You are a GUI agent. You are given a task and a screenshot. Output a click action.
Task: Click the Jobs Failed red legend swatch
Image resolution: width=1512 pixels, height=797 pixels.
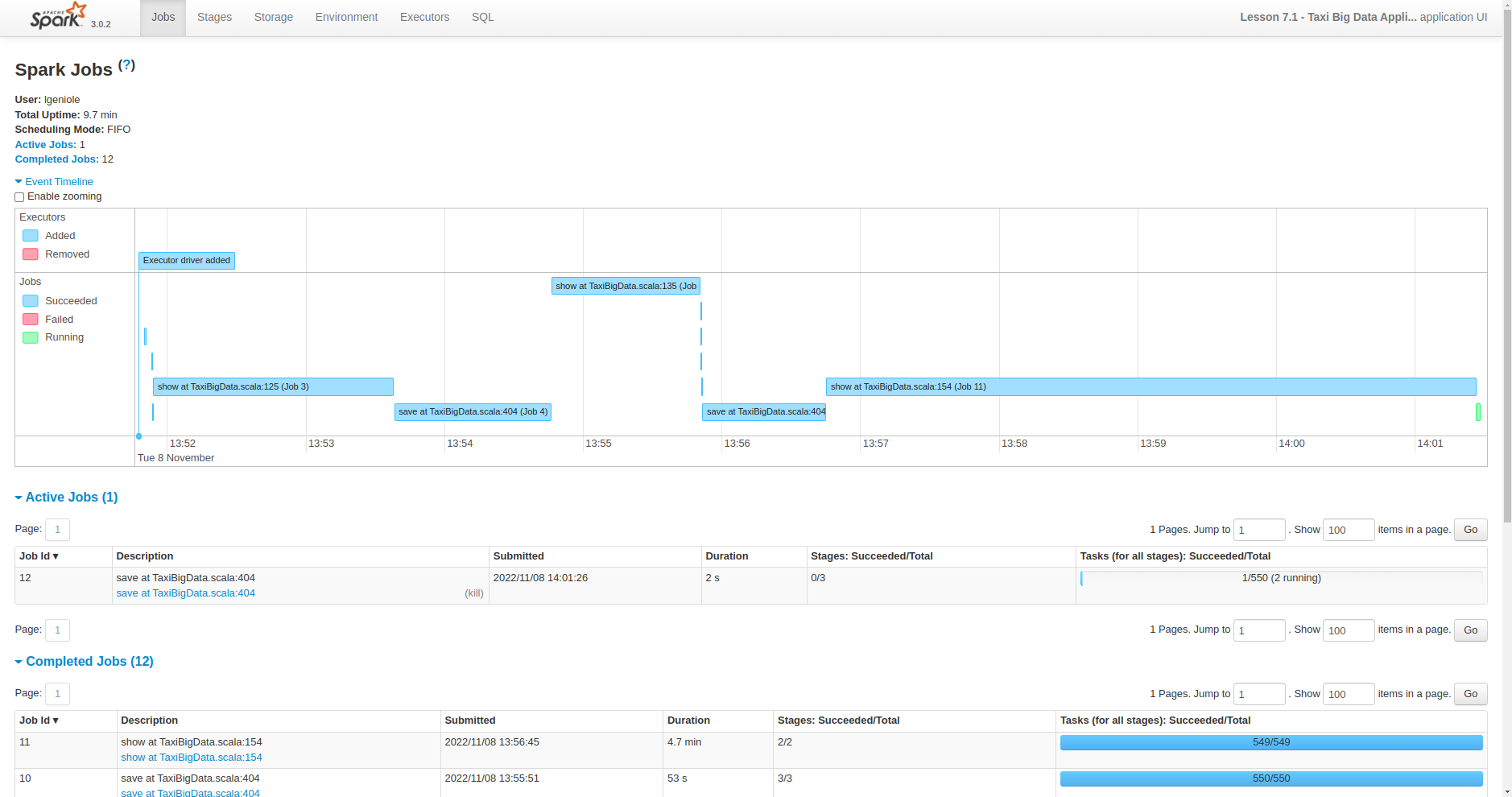[31, 320]
